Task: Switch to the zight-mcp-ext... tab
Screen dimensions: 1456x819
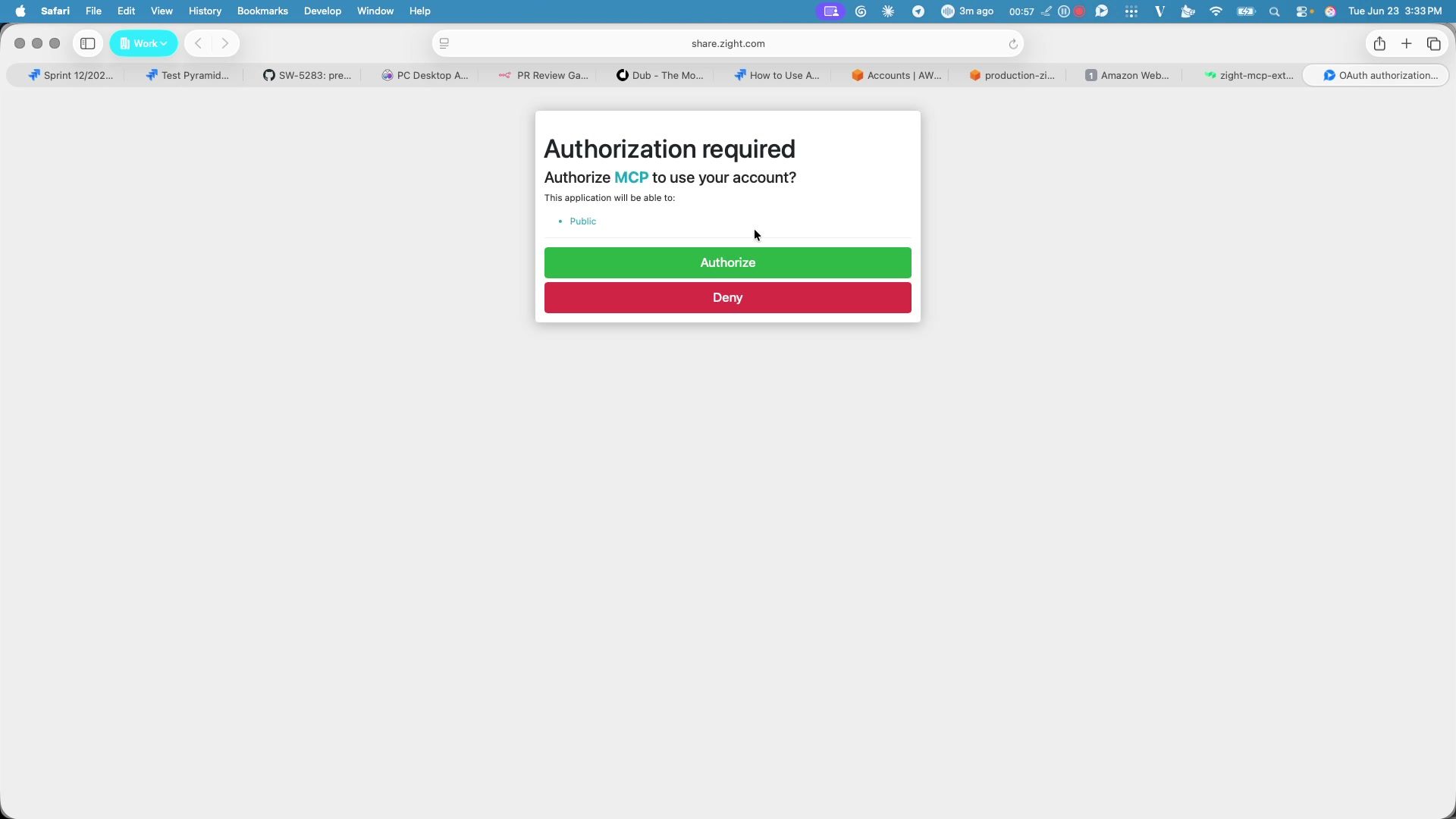Action: [1248, 75]
